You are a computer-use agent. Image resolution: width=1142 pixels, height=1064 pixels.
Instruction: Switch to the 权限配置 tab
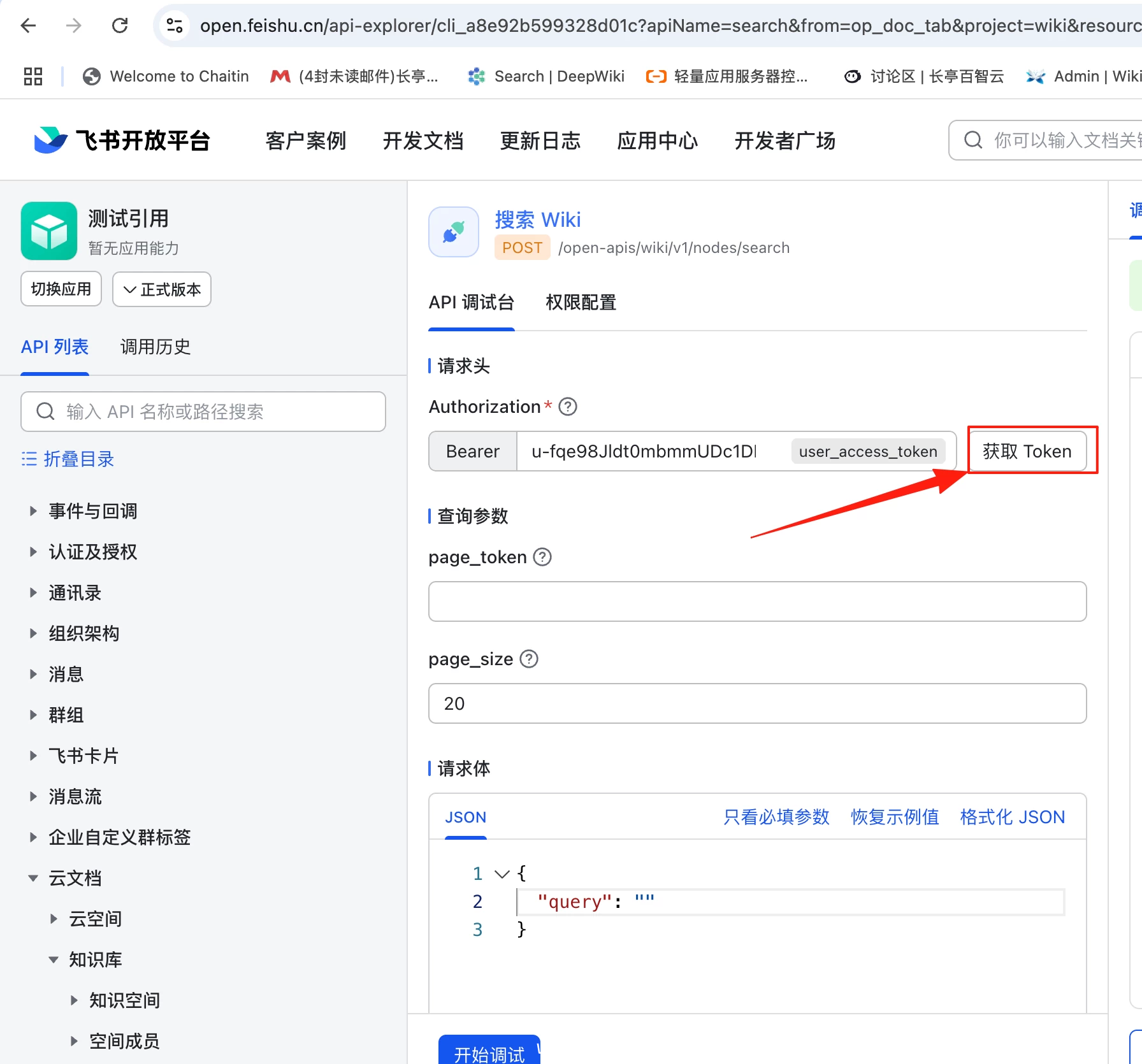[x=581, y=302]
